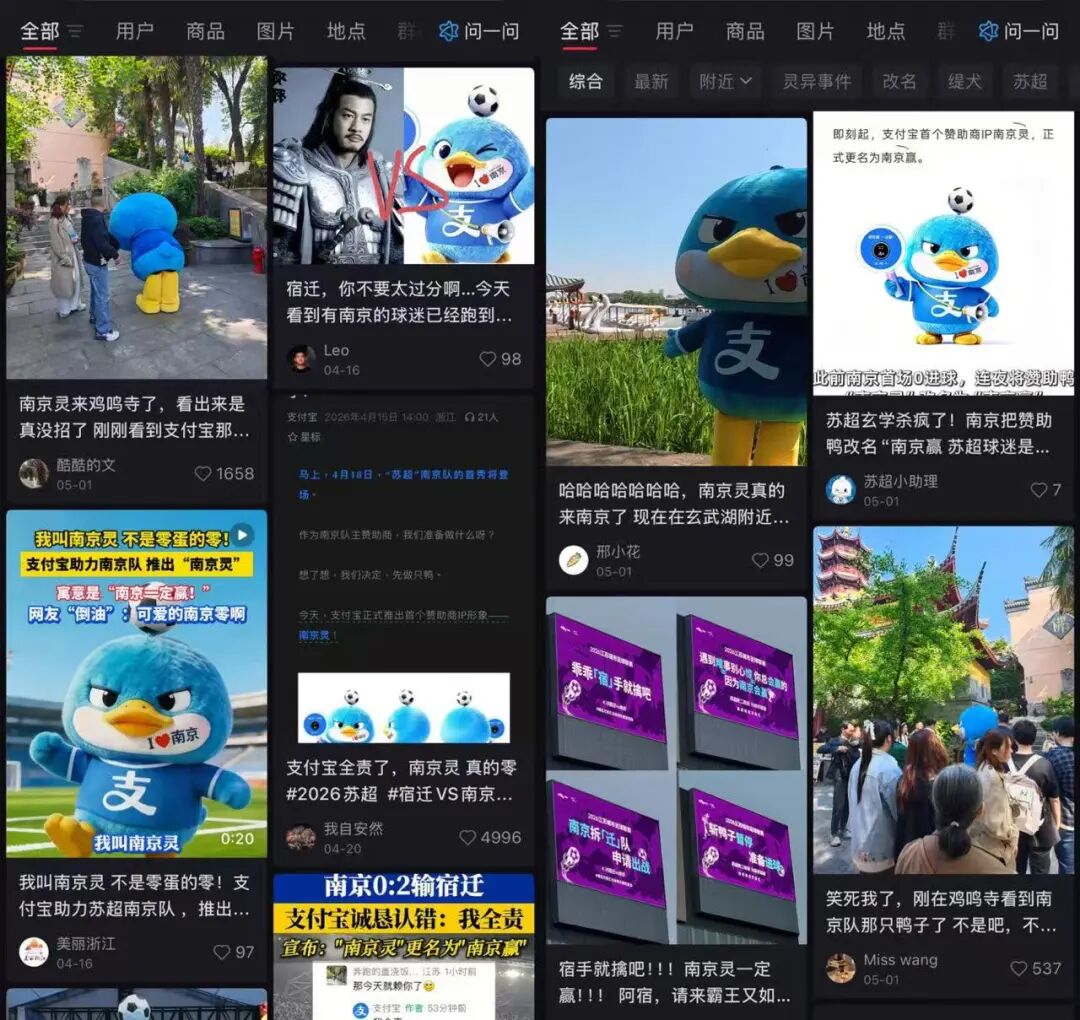Open 我自安然's profile avatar
This screenshot has width=1080, height=1020.
(x=301, y=837)
